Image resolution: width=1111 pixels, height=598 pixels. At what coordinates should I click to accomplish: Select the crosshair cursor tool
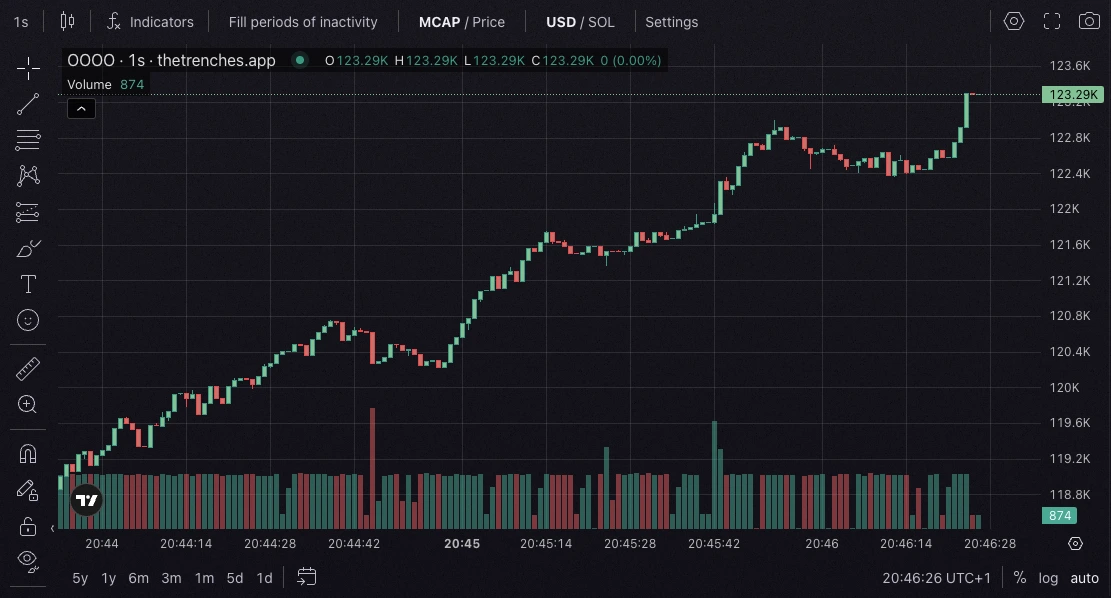point(27,69)
